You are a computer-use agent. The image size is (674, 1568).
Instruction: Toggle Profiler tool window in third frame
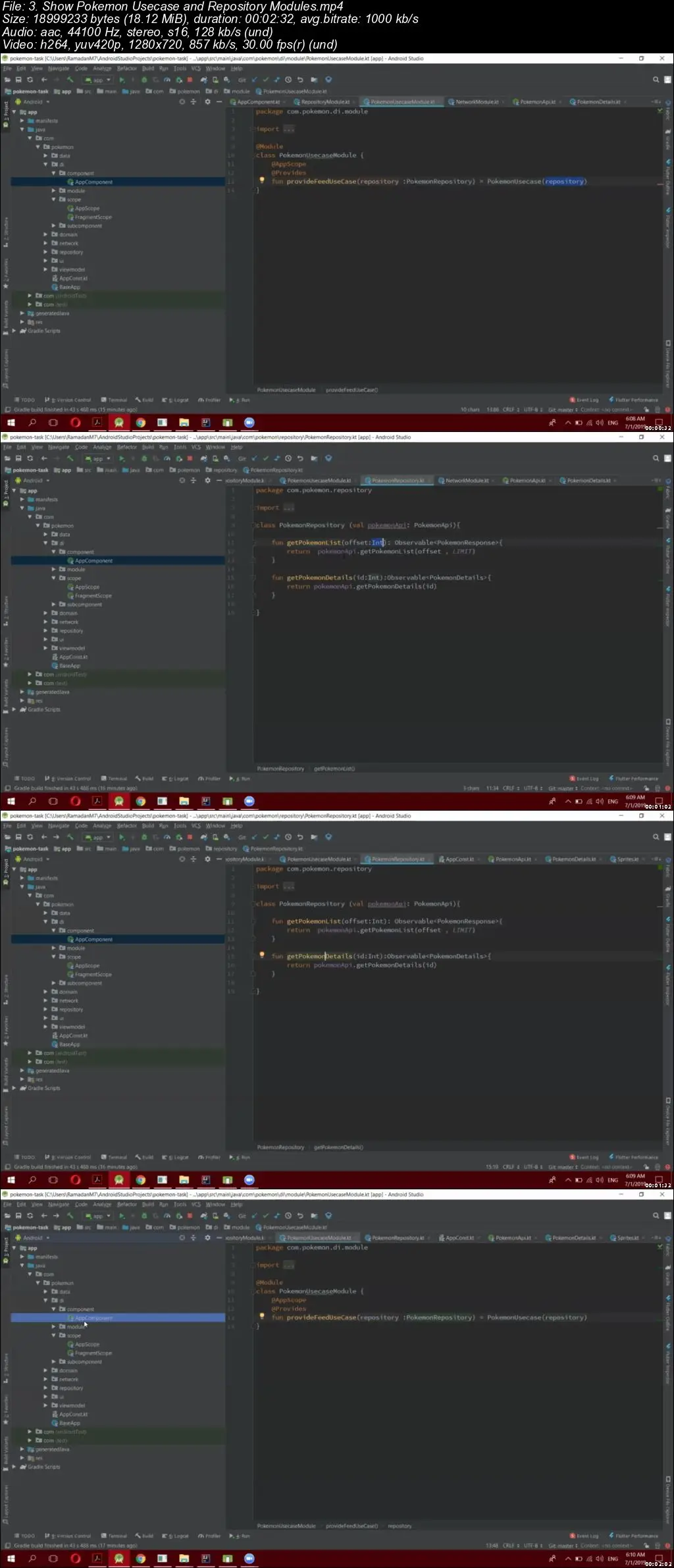(209, 1157)
